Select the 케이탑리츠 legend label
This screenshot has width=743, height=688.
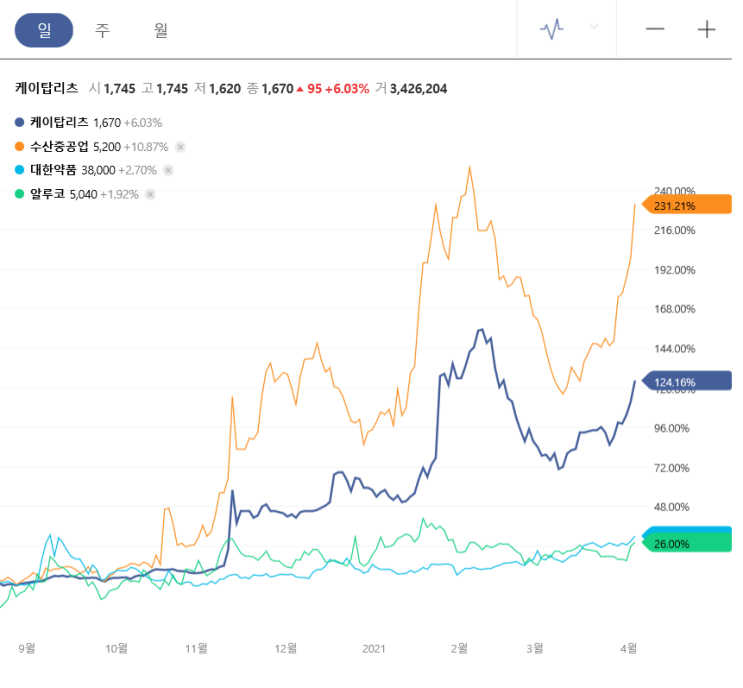[x=59, y=122]
